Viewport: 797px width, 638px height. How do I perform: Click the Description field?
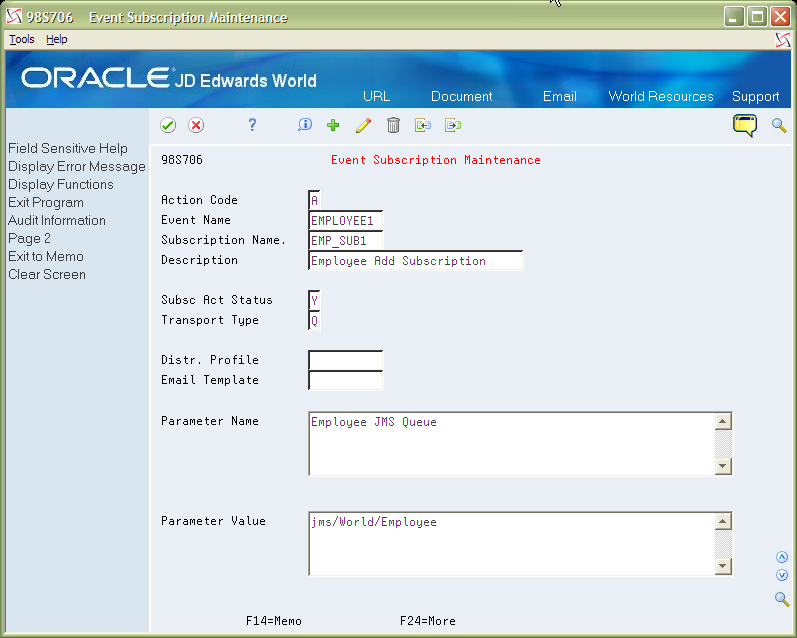416,261
